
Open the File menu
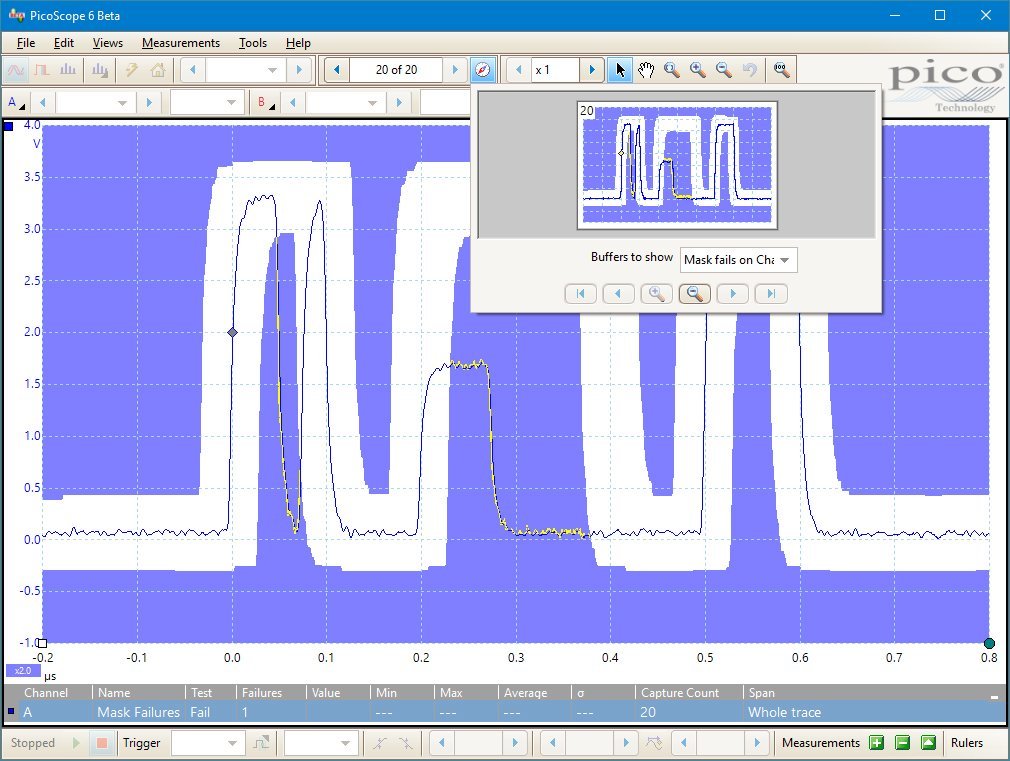[x=26, y=43]
